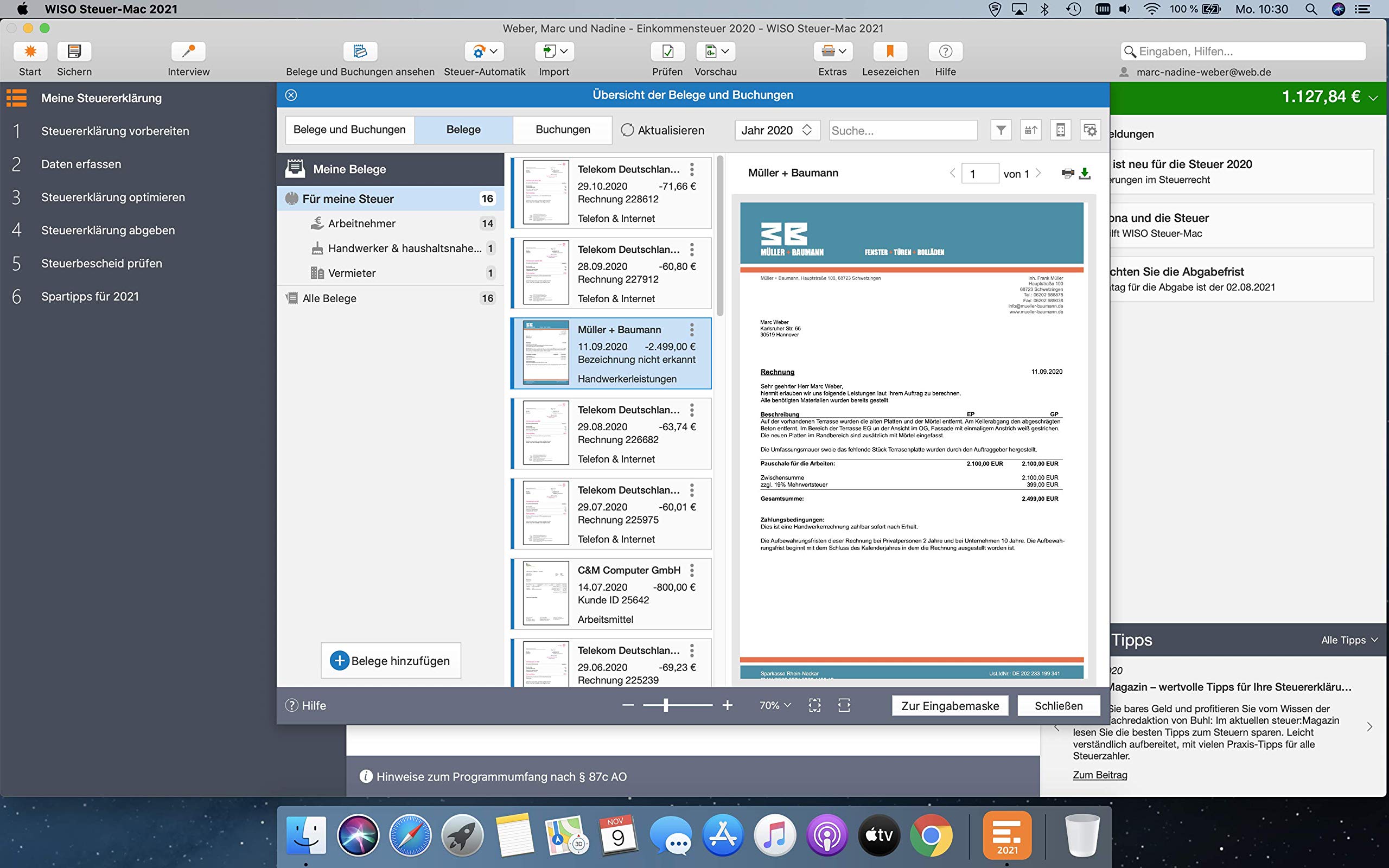Screen dimensions: 1389x868
Task: Open the Zum Beitrag link
Action: click(1100, 775)
